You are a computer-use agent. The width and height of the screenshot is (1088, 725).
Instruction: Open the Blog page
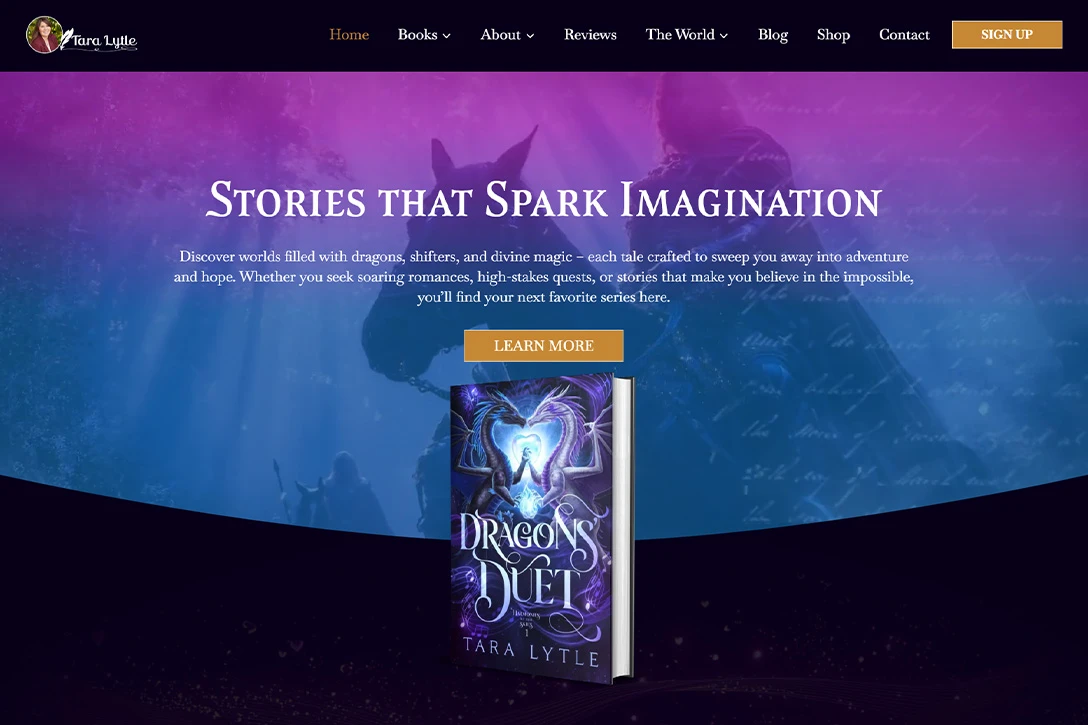pyautogui.click(x=772, y=35)
